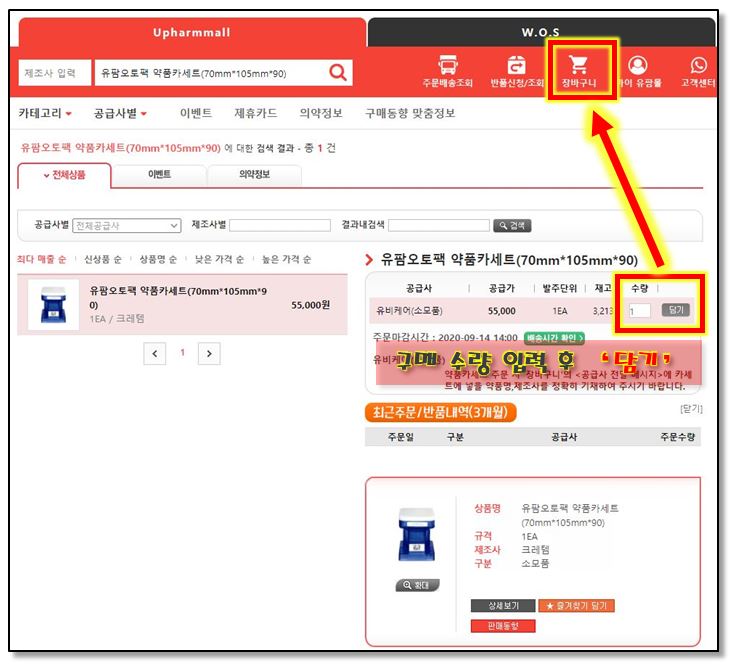Click the 확대 enlarge image button
739x669 pixels.
click(417, 585)
